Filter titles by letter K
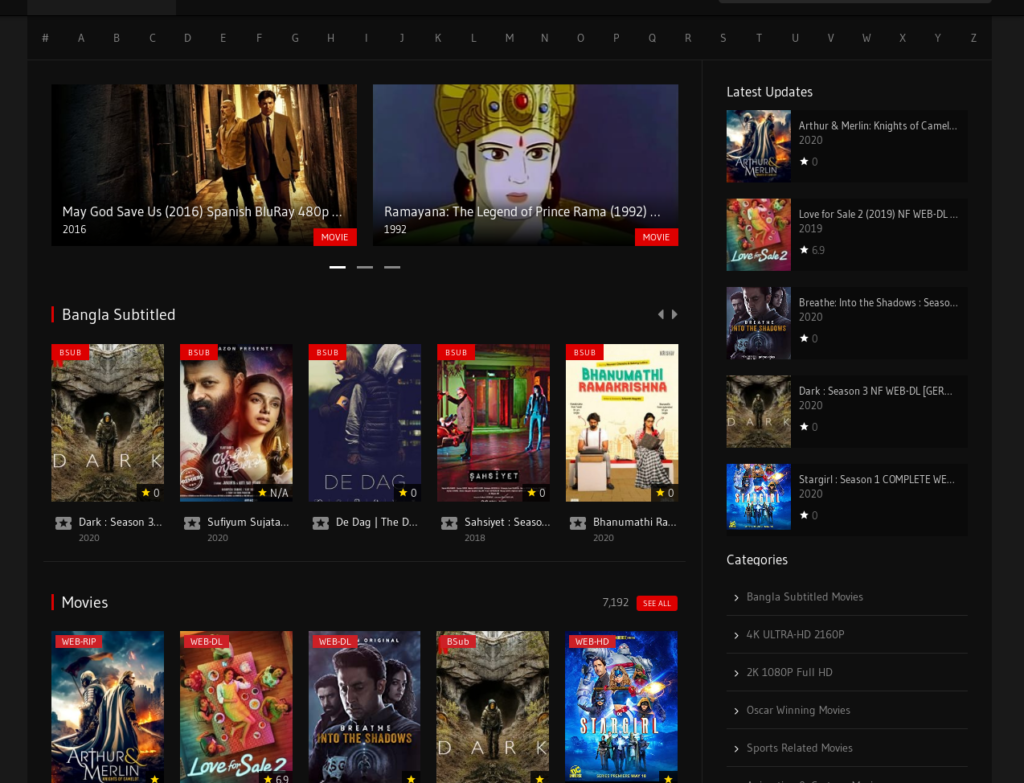 coord(438,38)
